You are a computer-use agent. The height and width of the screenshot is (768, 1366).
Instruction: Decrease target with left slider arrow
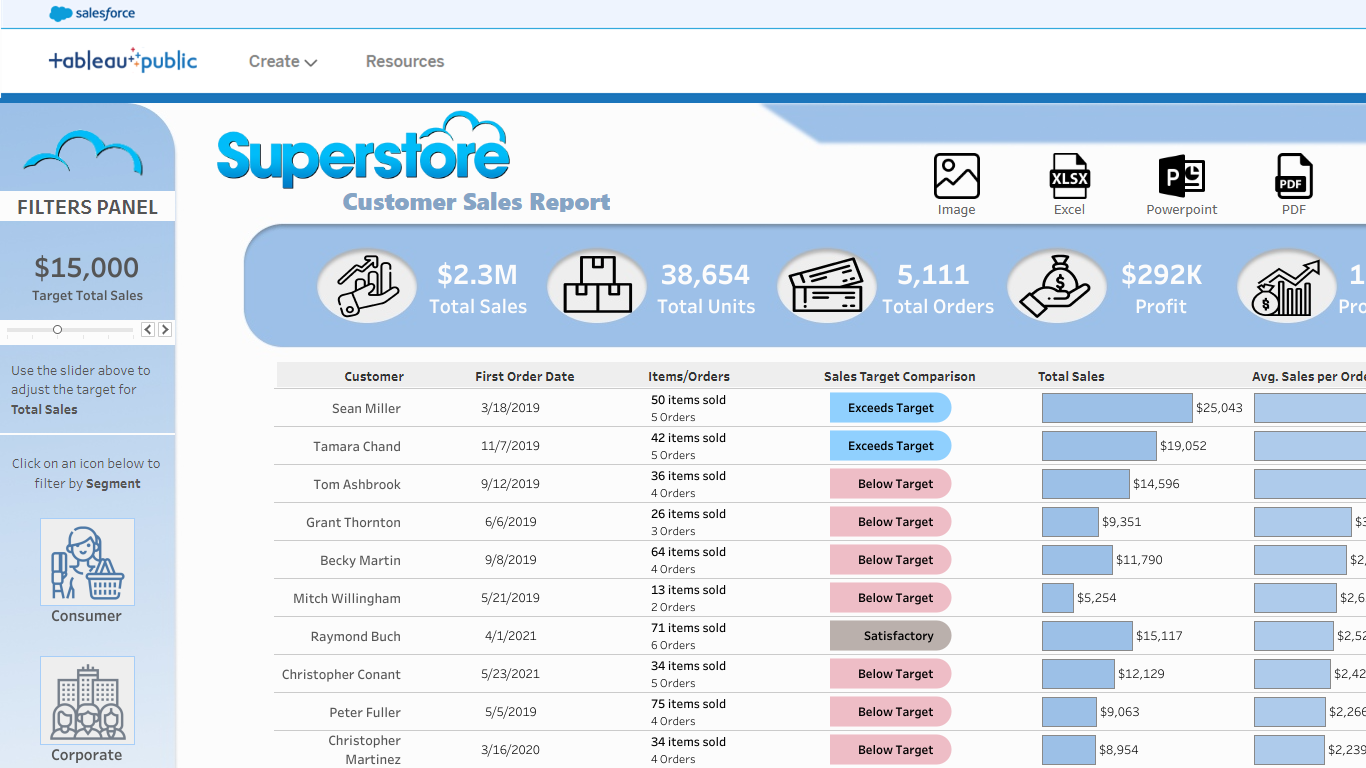(x=148, y=329)
